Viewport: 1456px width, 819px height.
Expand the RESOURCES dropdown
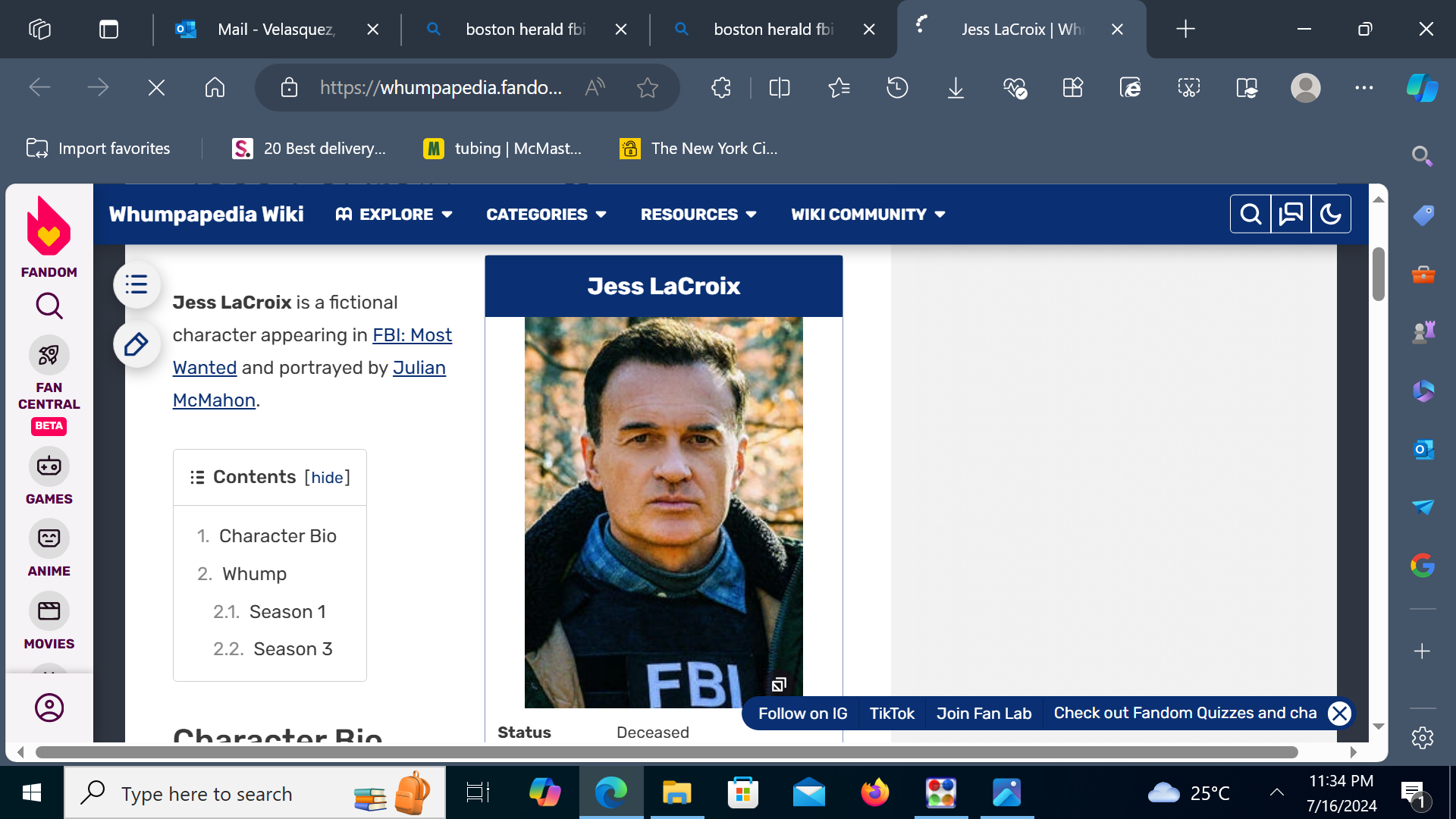698,215
